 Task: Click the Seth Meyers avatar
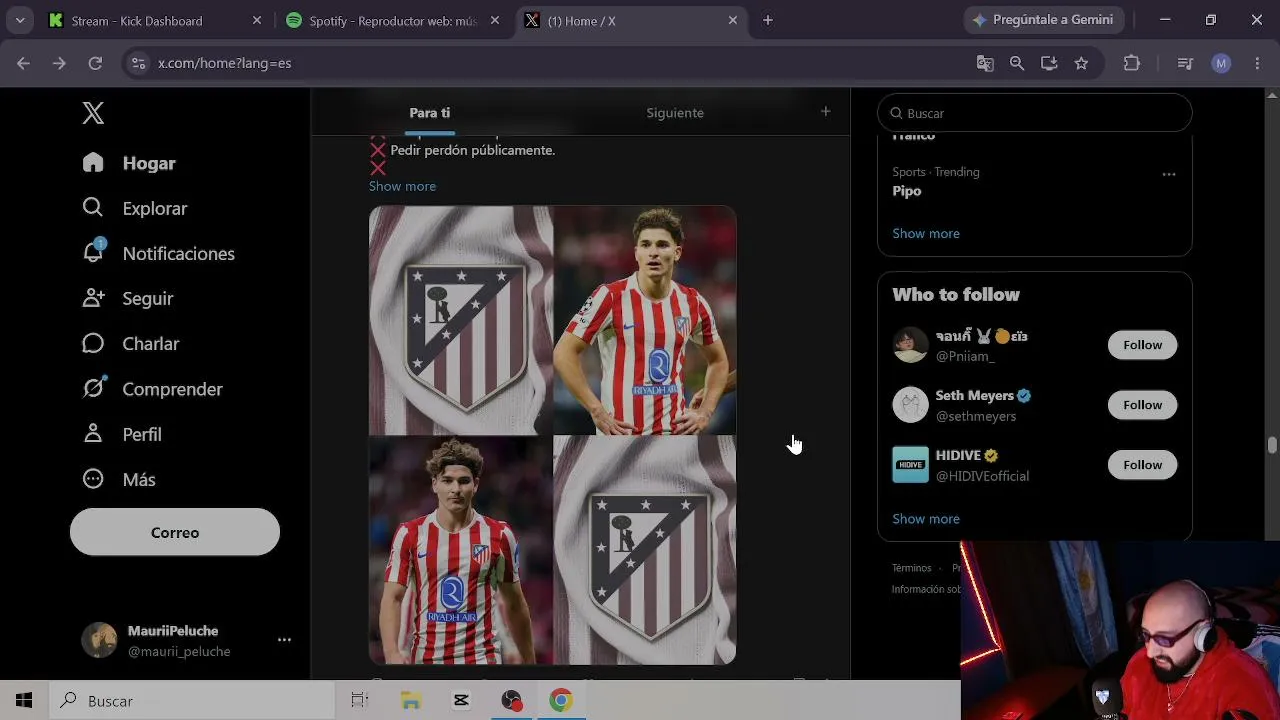point(910,405)
